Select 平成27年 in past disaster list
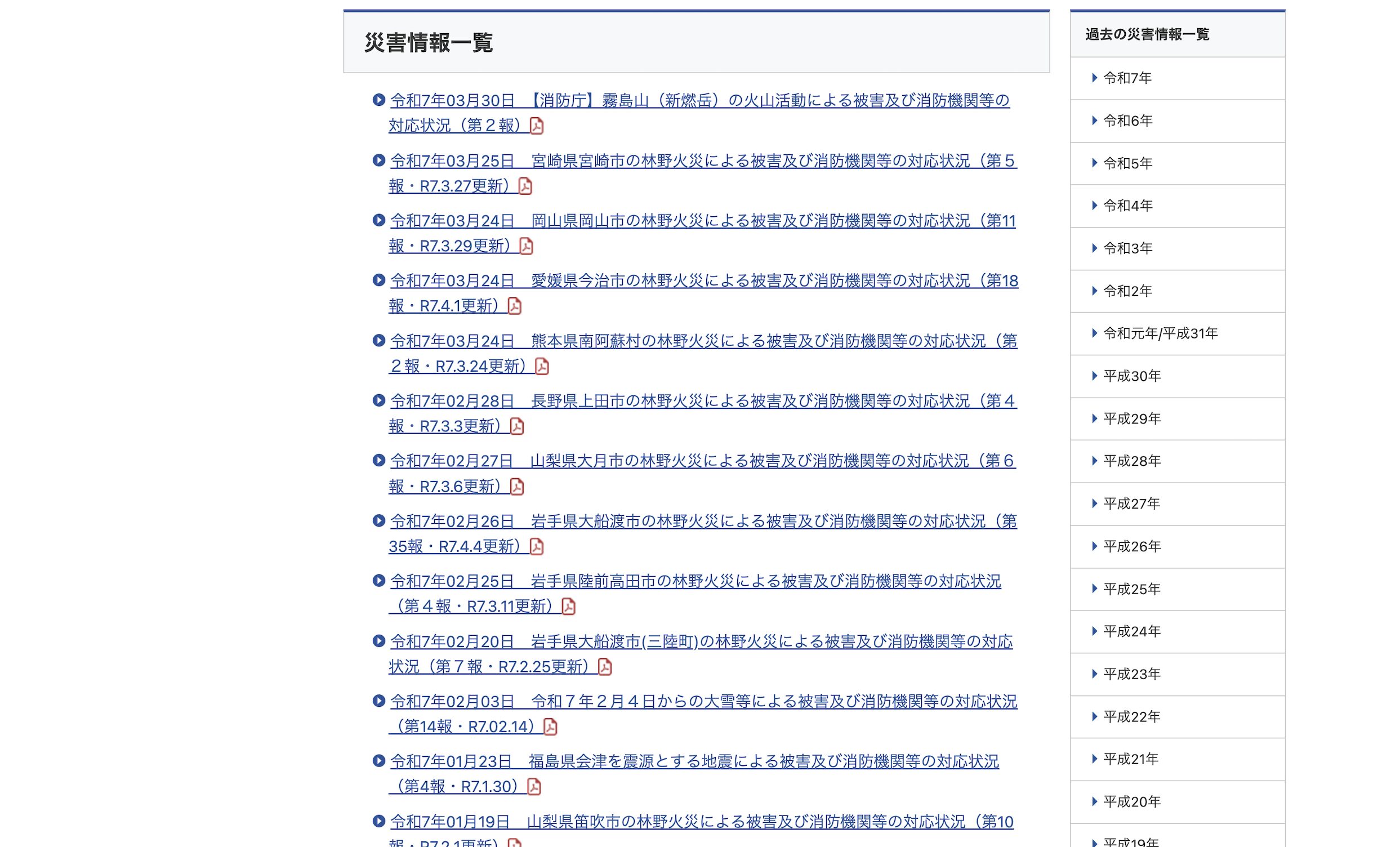The width and height of the screenshot is (1400, 847). 1177,504
